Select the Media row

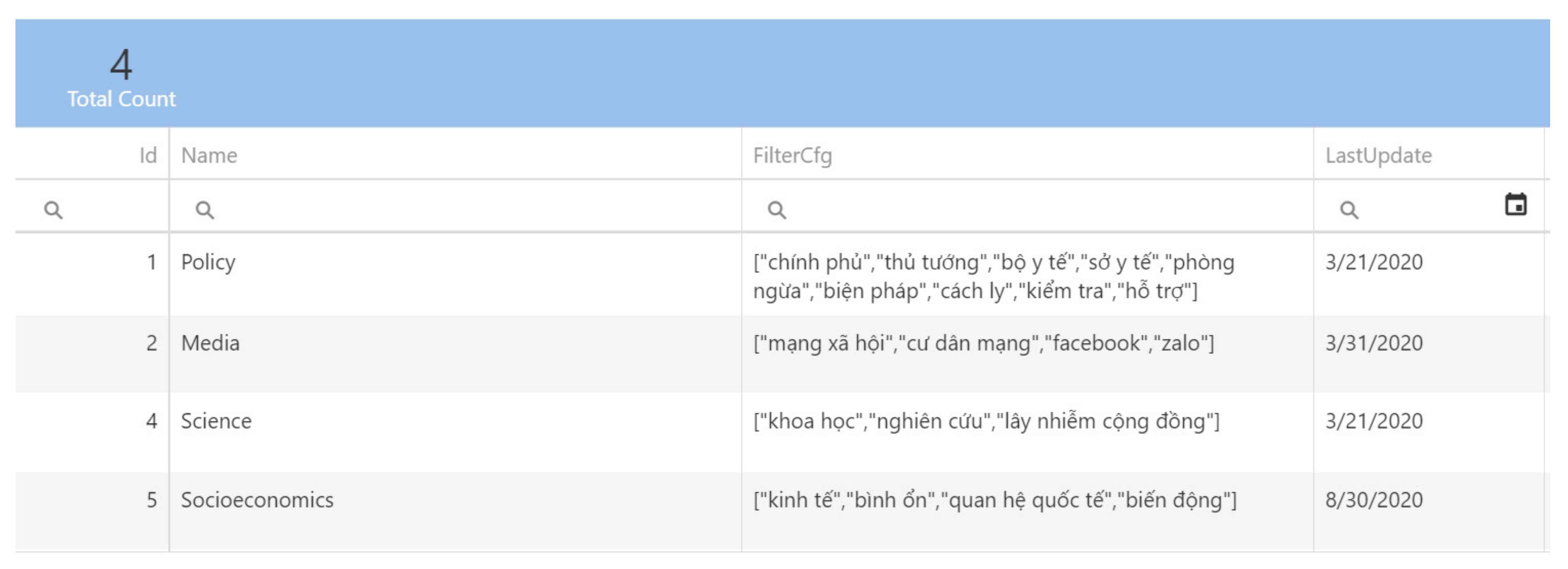point(782,355)
